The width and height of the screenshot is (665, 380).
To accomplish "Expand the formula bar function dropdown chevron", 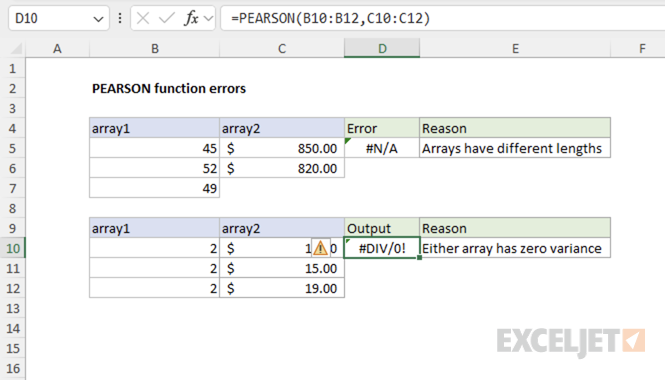I will (208, 19).
